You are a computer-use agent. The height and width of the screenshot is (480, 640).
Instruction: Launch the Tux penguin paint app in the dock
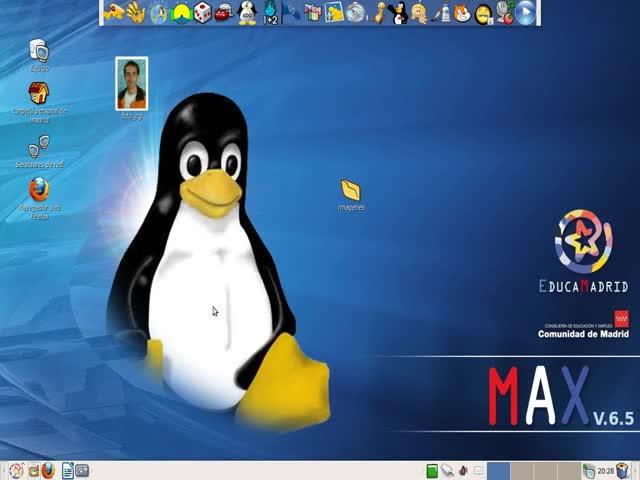click(398, 13)
